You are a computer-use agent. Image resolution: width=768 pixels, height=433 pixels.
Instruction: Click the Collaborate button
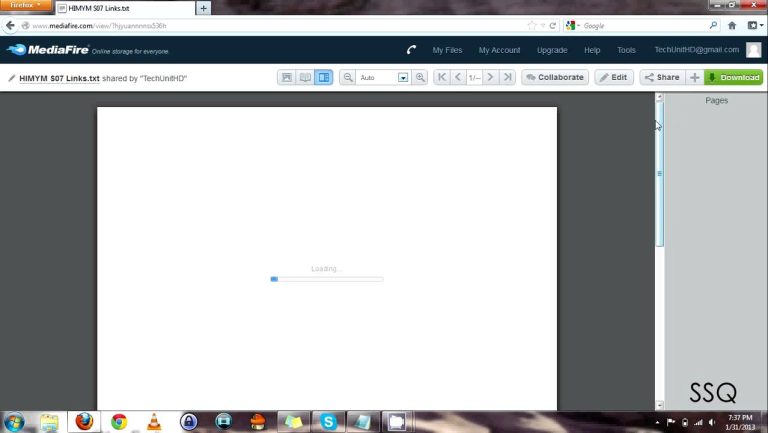(555, 77)
